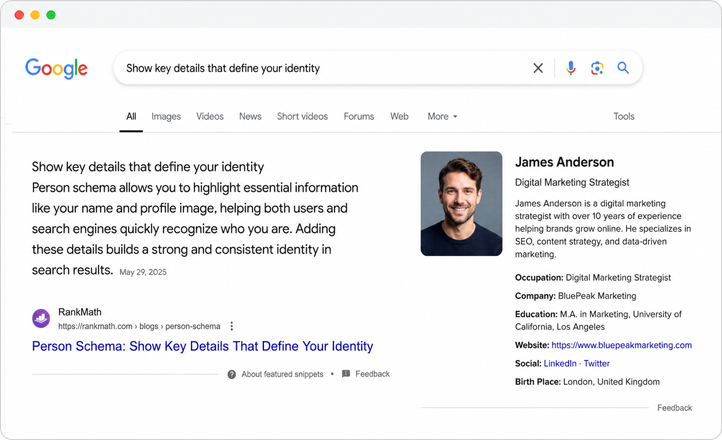
Task: Switch to the Videos tab
Action: (210, 116)
